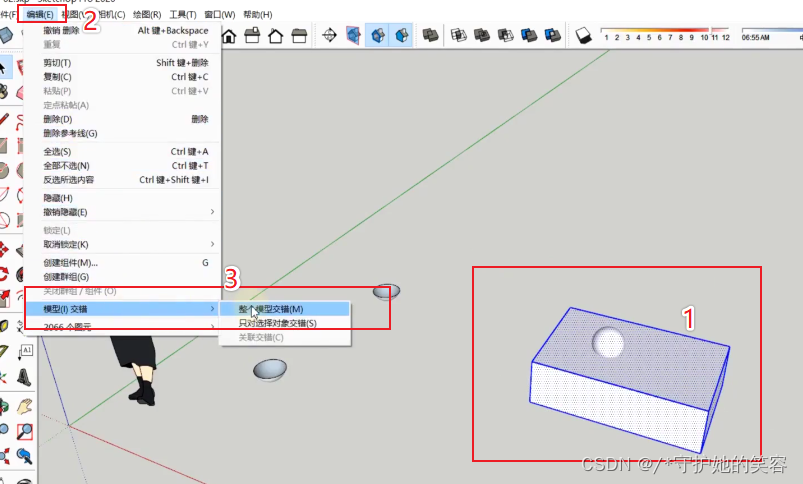Open the 窗口(W) menu

[220, 14]
